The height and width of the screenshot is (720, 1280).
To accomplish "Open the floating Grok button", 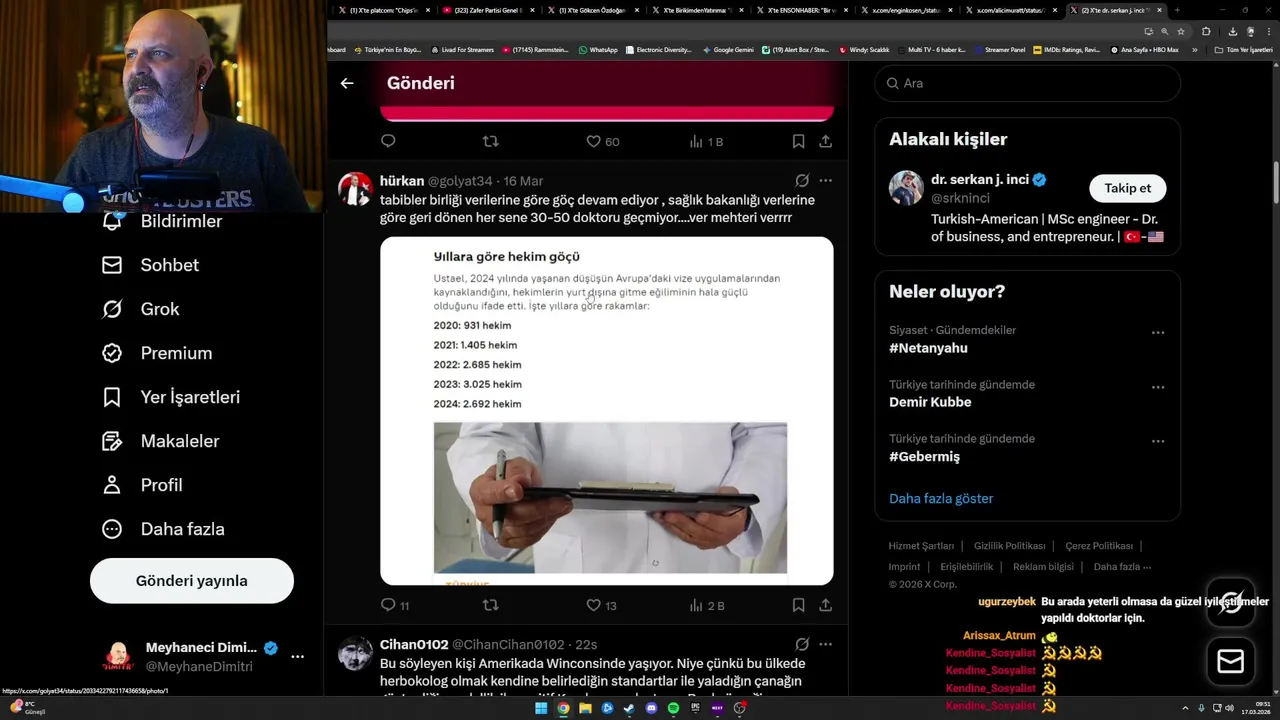I will click(x=1231, y=602).
